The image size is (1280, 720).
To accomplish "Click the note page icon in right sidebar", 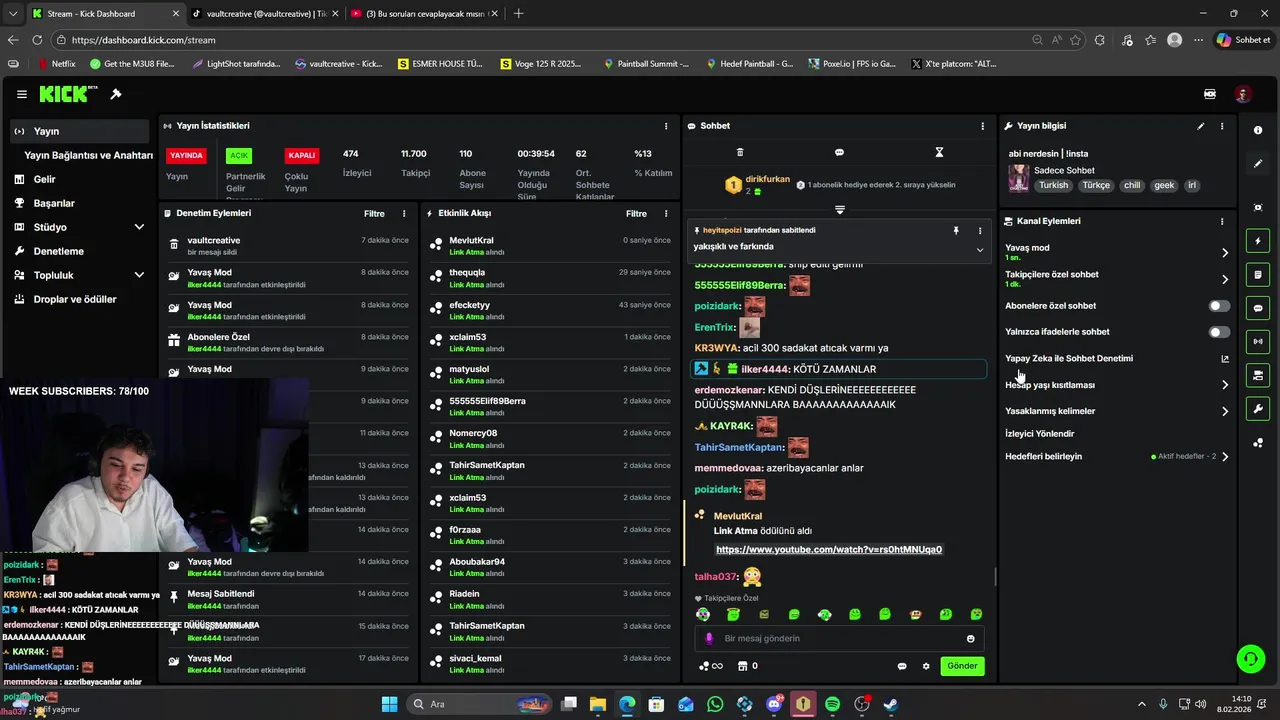I will click(x=1258, y=275).
